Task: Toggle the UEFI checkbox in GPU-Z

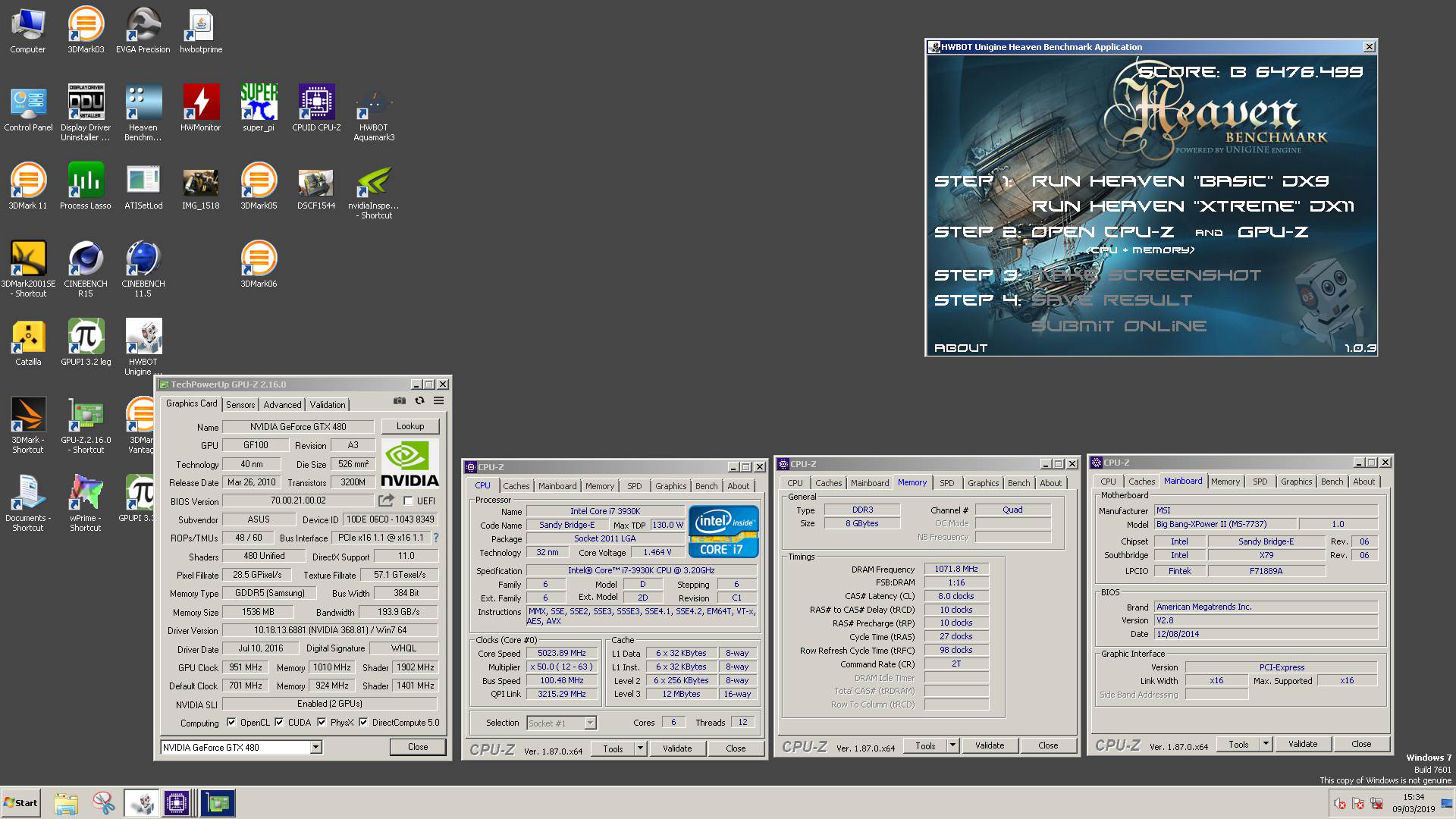Action: [x=408, y=501]
